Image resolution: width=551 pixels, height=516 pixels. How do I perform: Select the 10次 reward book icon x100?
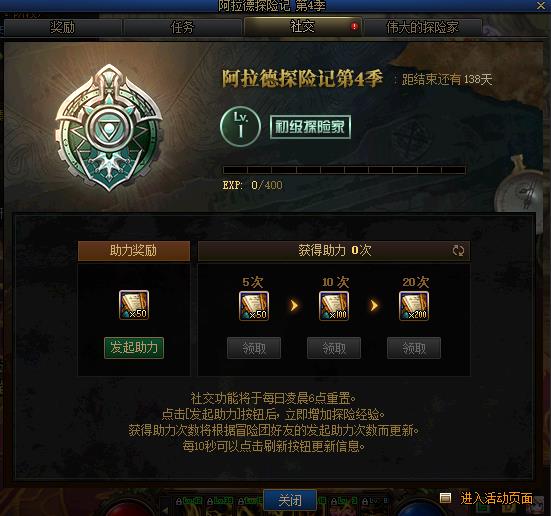pos(334,306)
